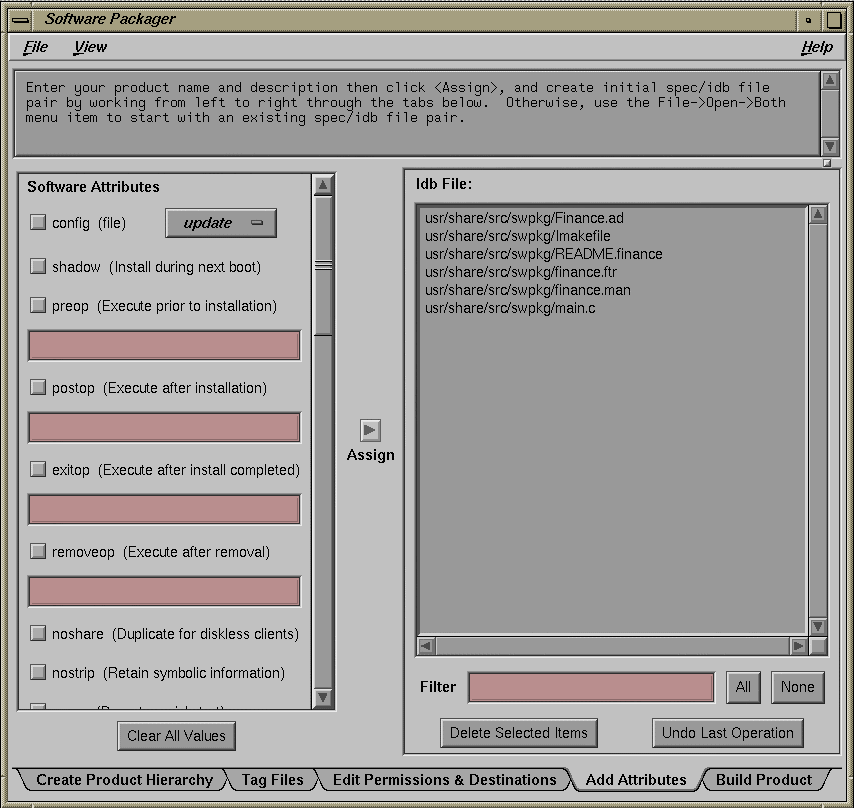This screenshot has height=808, width=854.
Task: Click the Assign arrow icon
Action: (x=370, y=430)
